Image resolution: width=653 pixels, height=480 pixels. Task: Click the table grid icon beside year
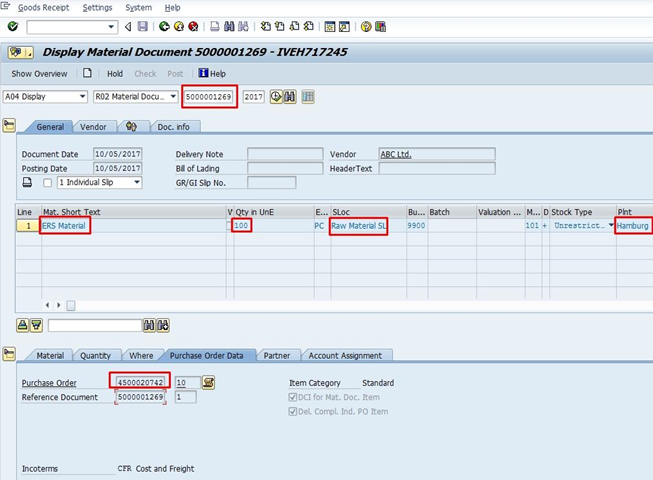pos(308,97)
